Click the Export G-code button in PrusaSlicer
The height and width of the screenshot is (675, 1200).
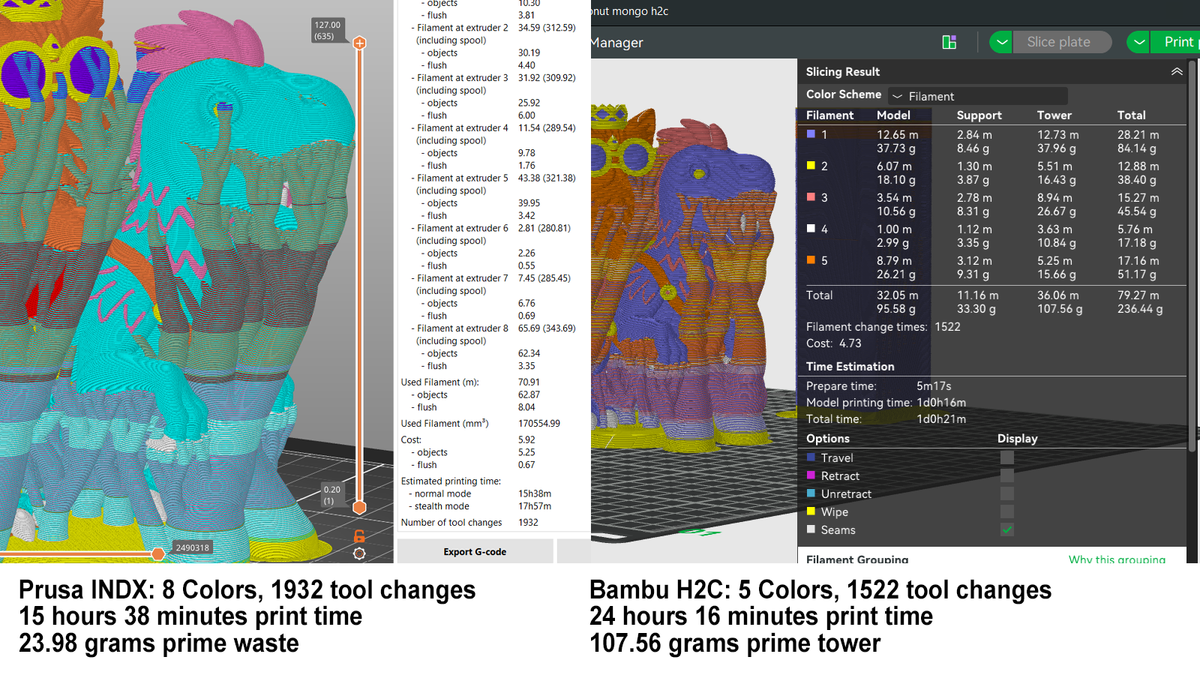pos(474,552)
